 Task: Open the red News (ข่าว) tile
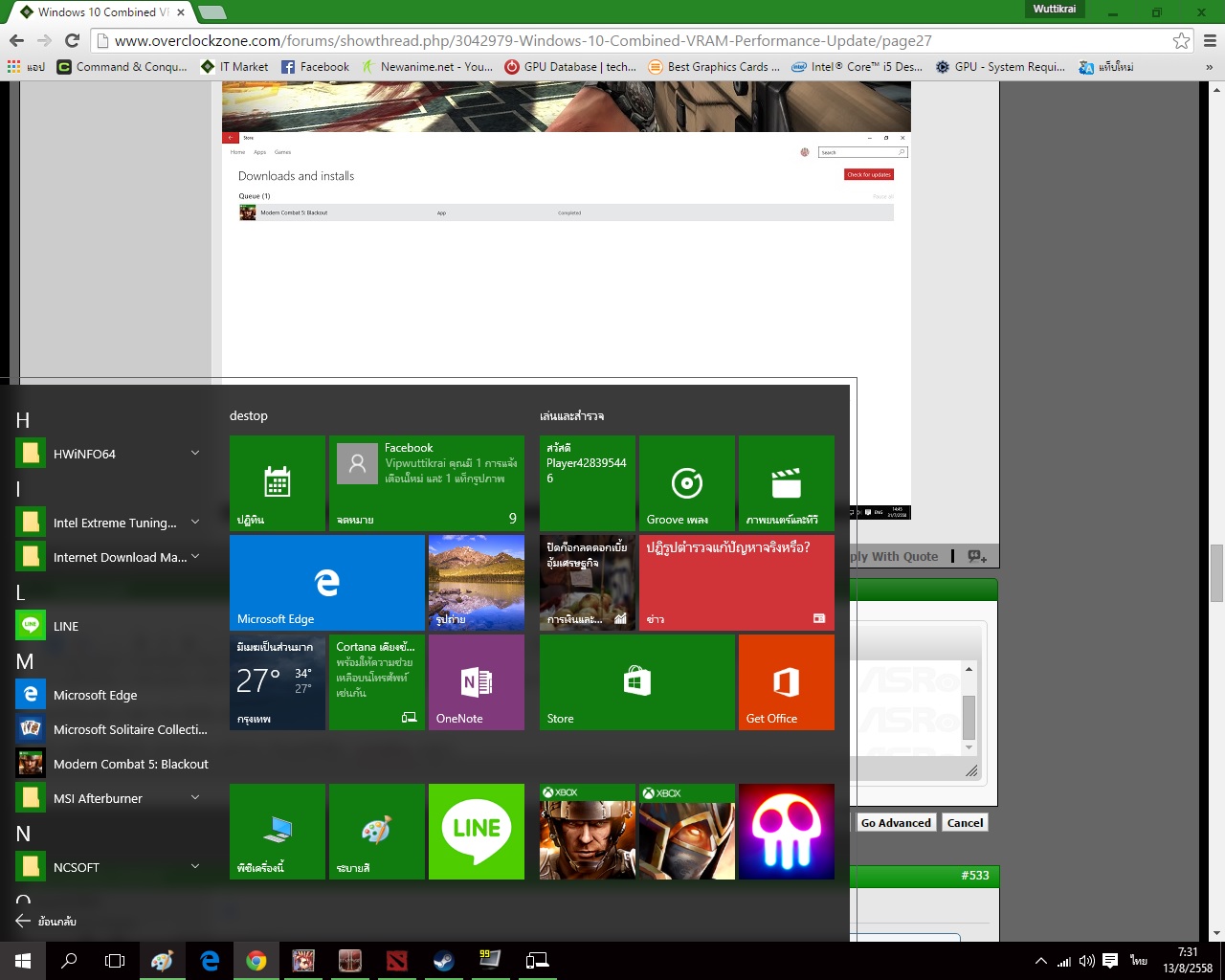[737, 583]
